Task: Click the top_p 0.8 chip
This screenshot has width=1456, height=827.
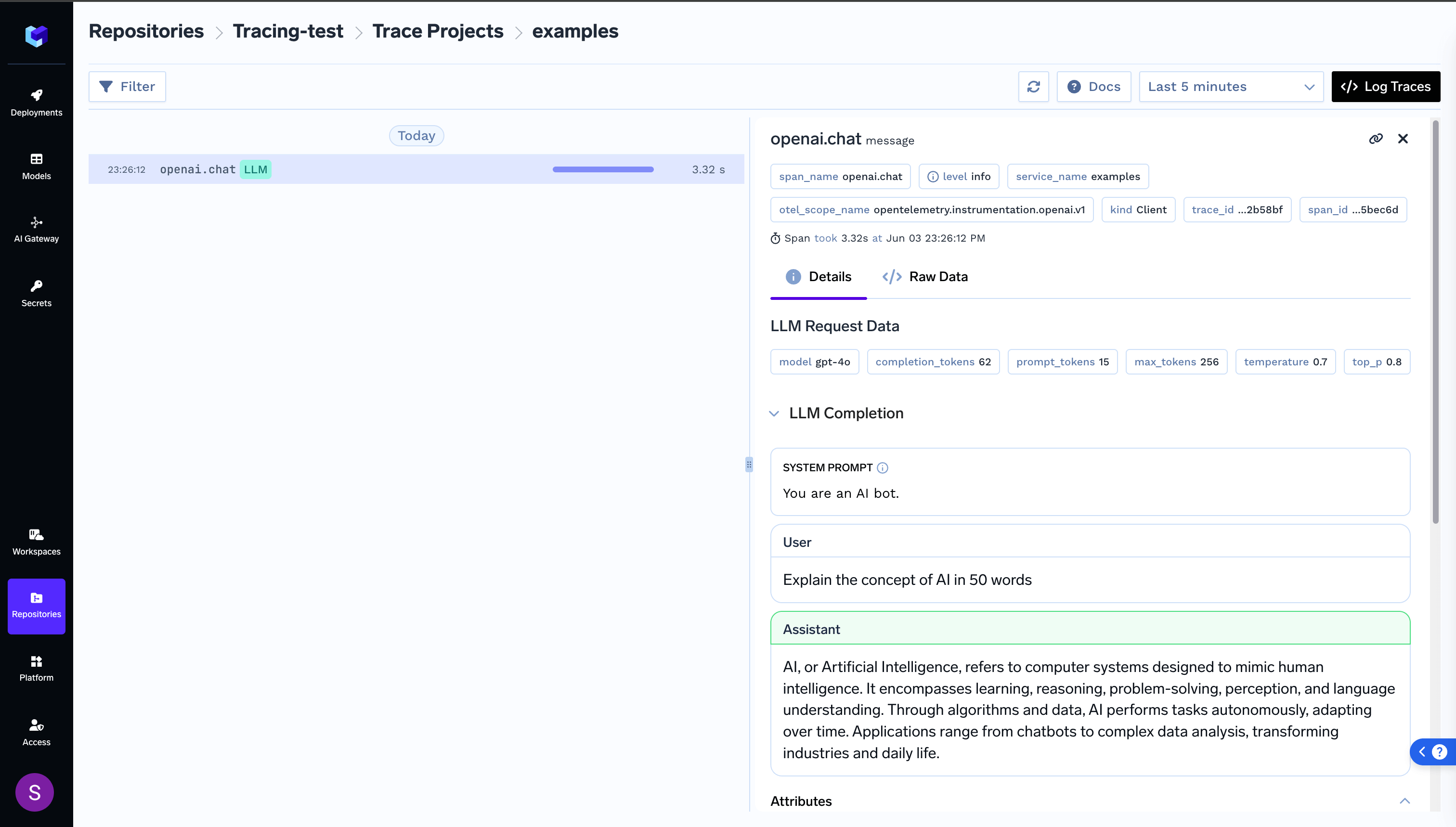Action: coord(1377,362)
